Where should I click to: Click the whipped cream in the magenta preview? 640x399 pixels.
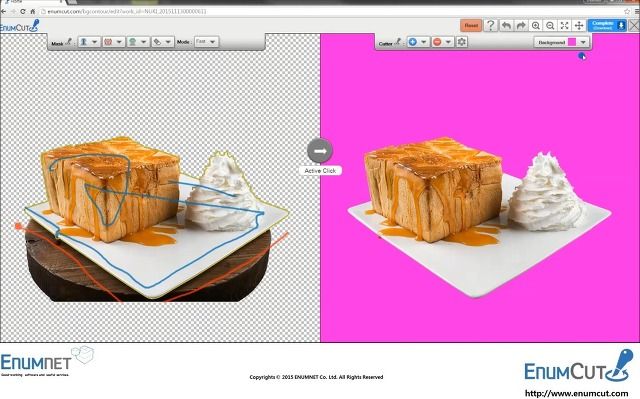tap(547, 192)
